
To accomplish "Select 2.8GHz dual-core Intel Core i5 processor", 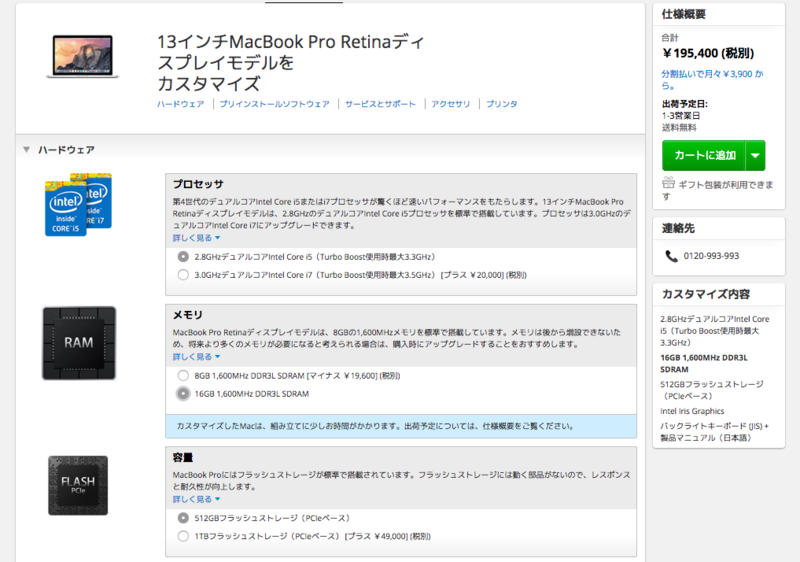I will pyautogui.click(x=183, y=257).
